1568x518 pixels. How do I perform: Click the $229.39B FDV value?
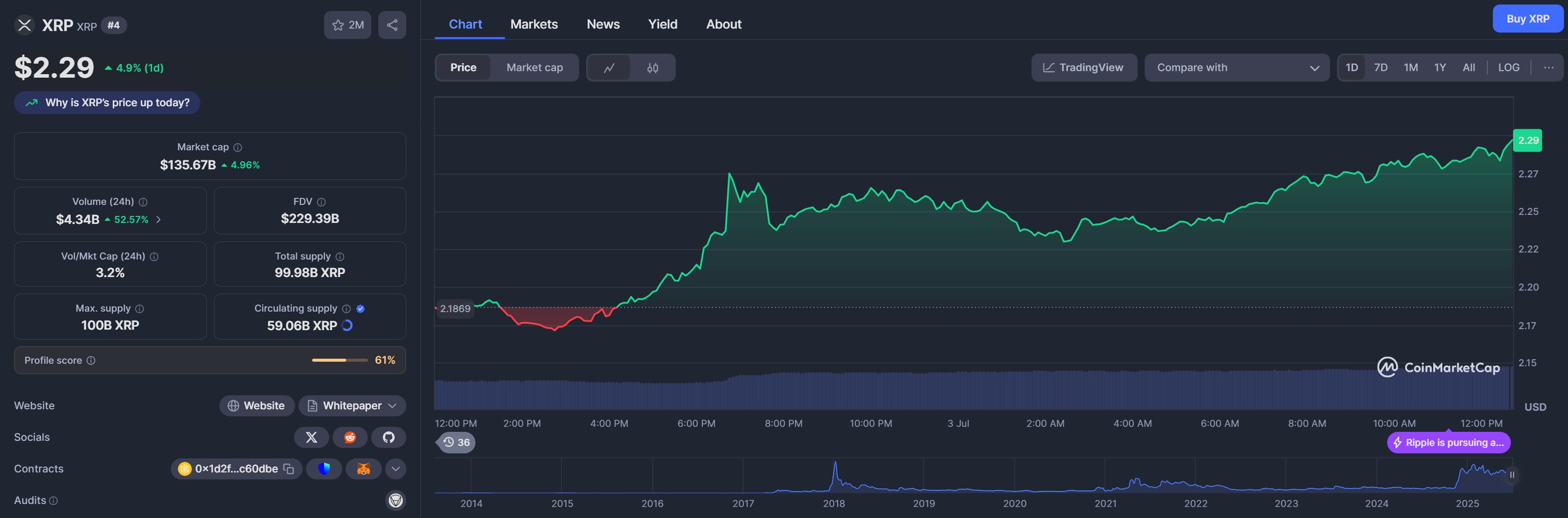point(310,218)
